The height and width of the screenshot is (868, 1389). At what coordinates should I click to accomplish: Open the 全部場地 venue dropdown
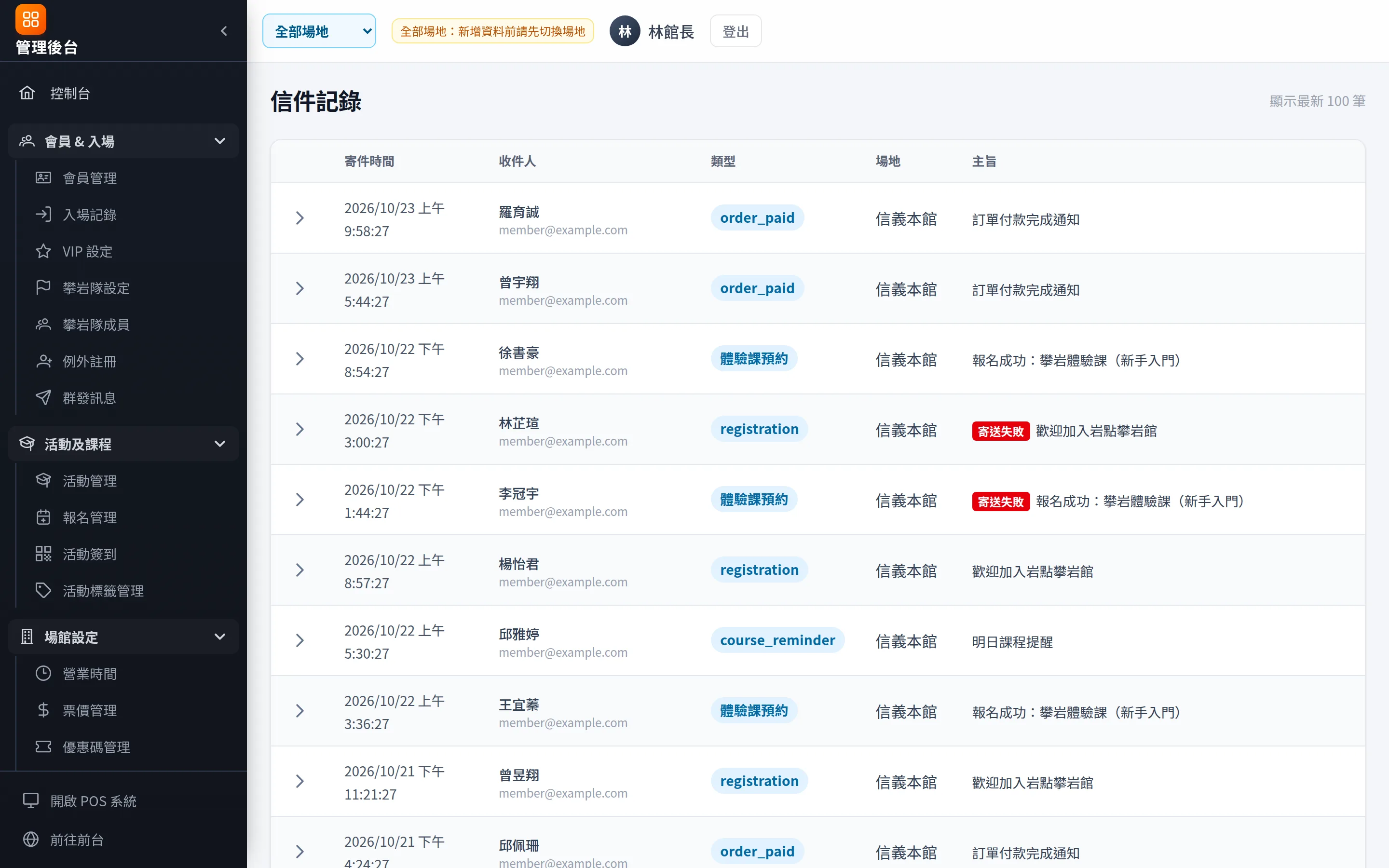pos(319,31)
